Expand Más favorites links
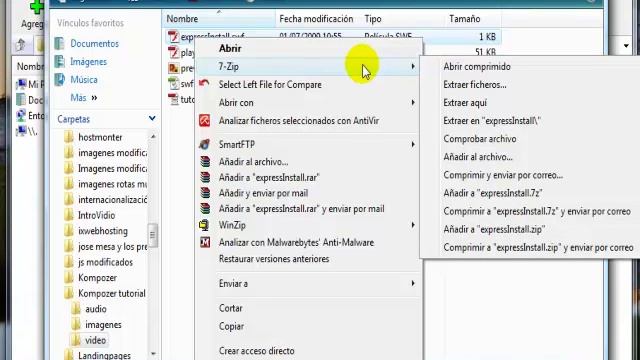Screen dimensions: 640x360 (84, 98)
